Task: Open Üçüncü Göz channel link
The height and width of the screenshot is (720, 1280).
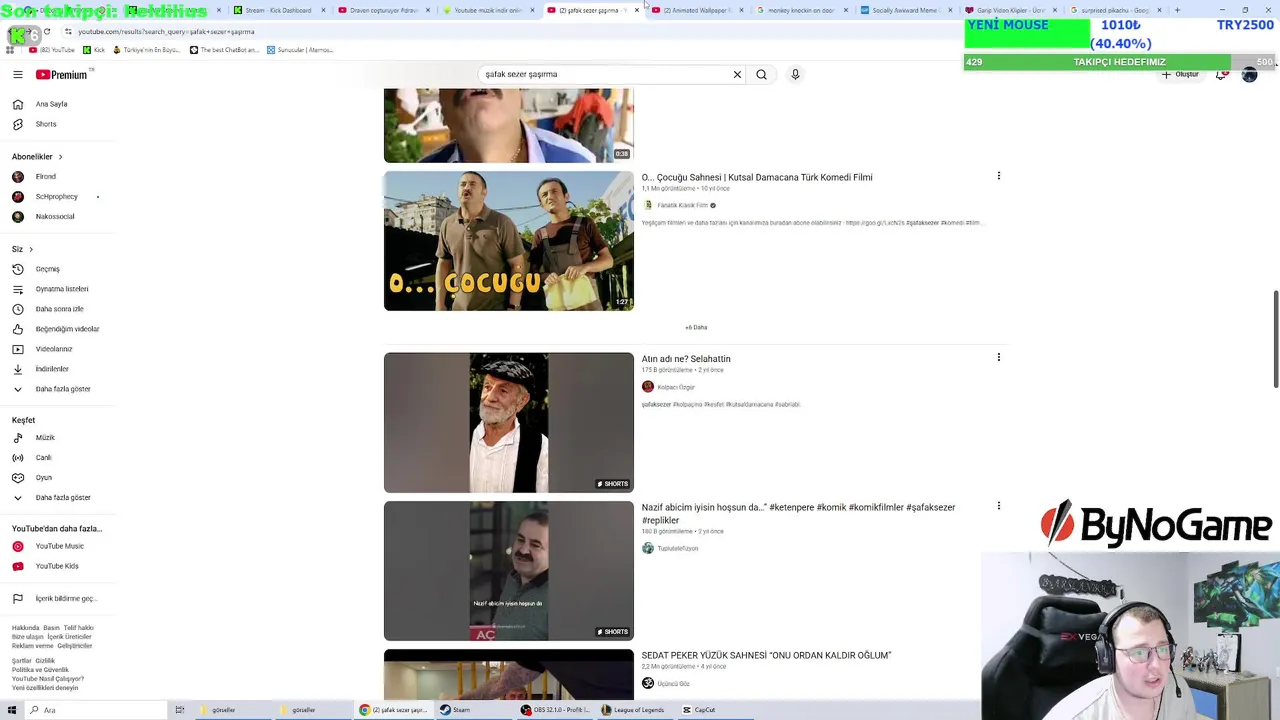Action: click(x=673, y=684)
